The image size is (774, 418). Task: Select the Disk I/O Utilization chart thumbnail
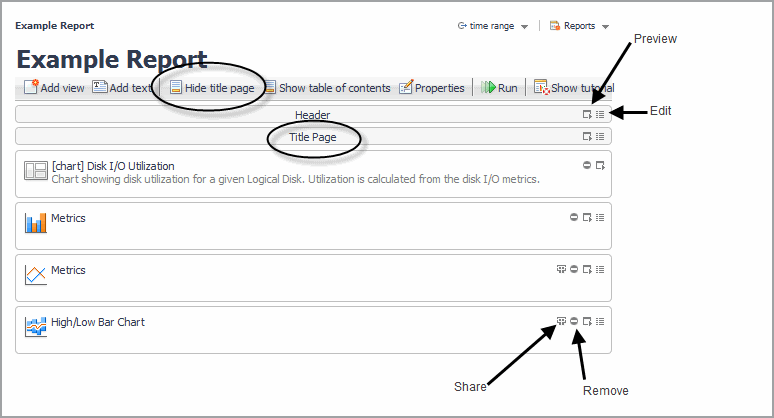[36, 171]
